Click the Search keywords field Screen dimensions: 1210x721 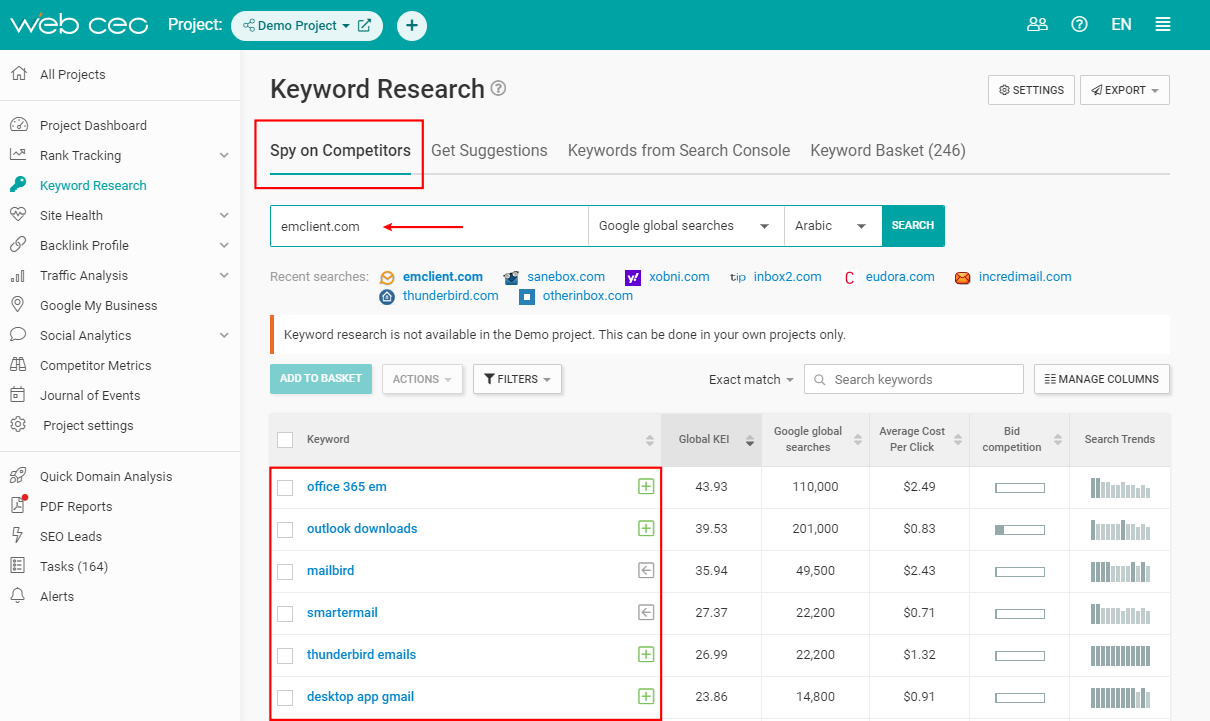[914, 379]
